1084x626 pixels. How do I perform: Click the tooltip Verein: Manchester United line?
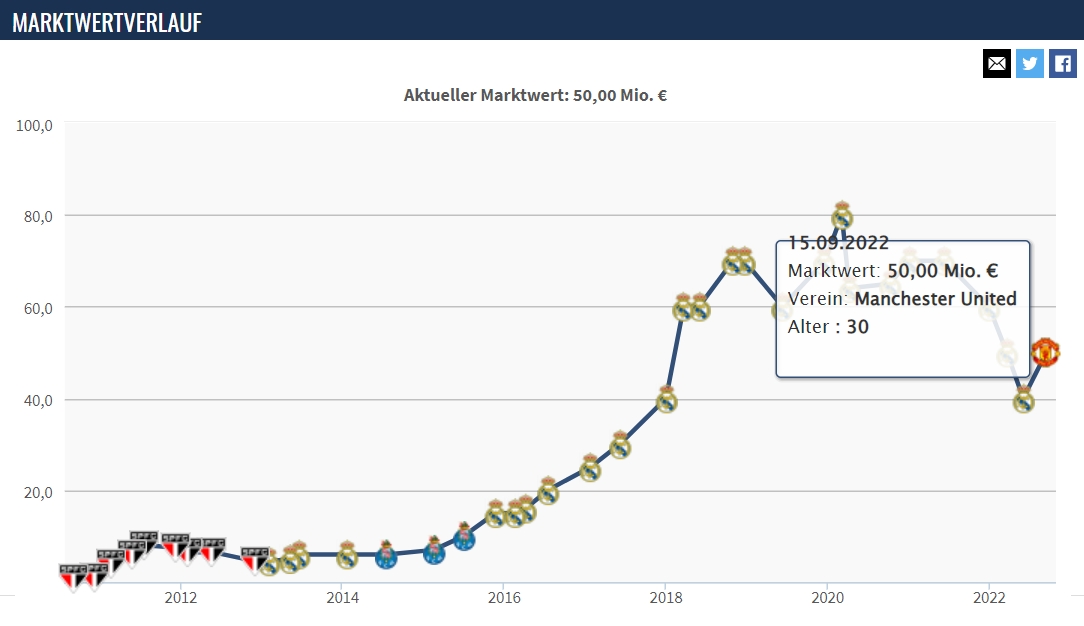click(902, 298)
